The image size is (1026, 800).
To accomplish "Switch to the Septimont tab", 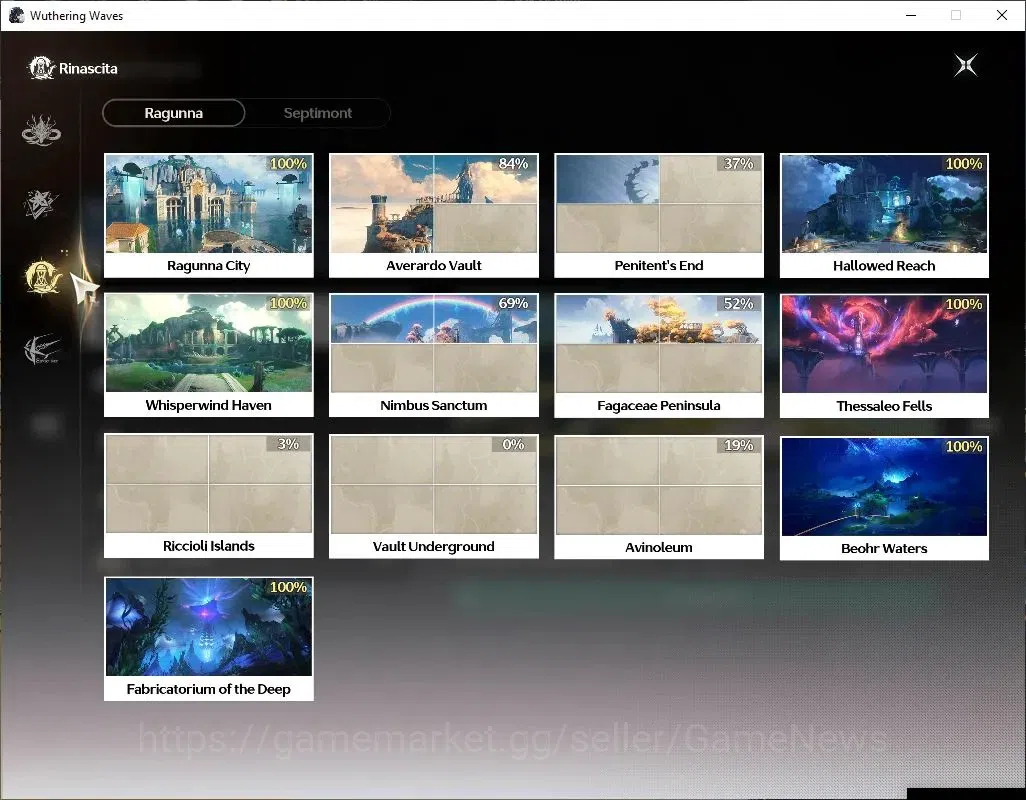I will coord(318,113).
